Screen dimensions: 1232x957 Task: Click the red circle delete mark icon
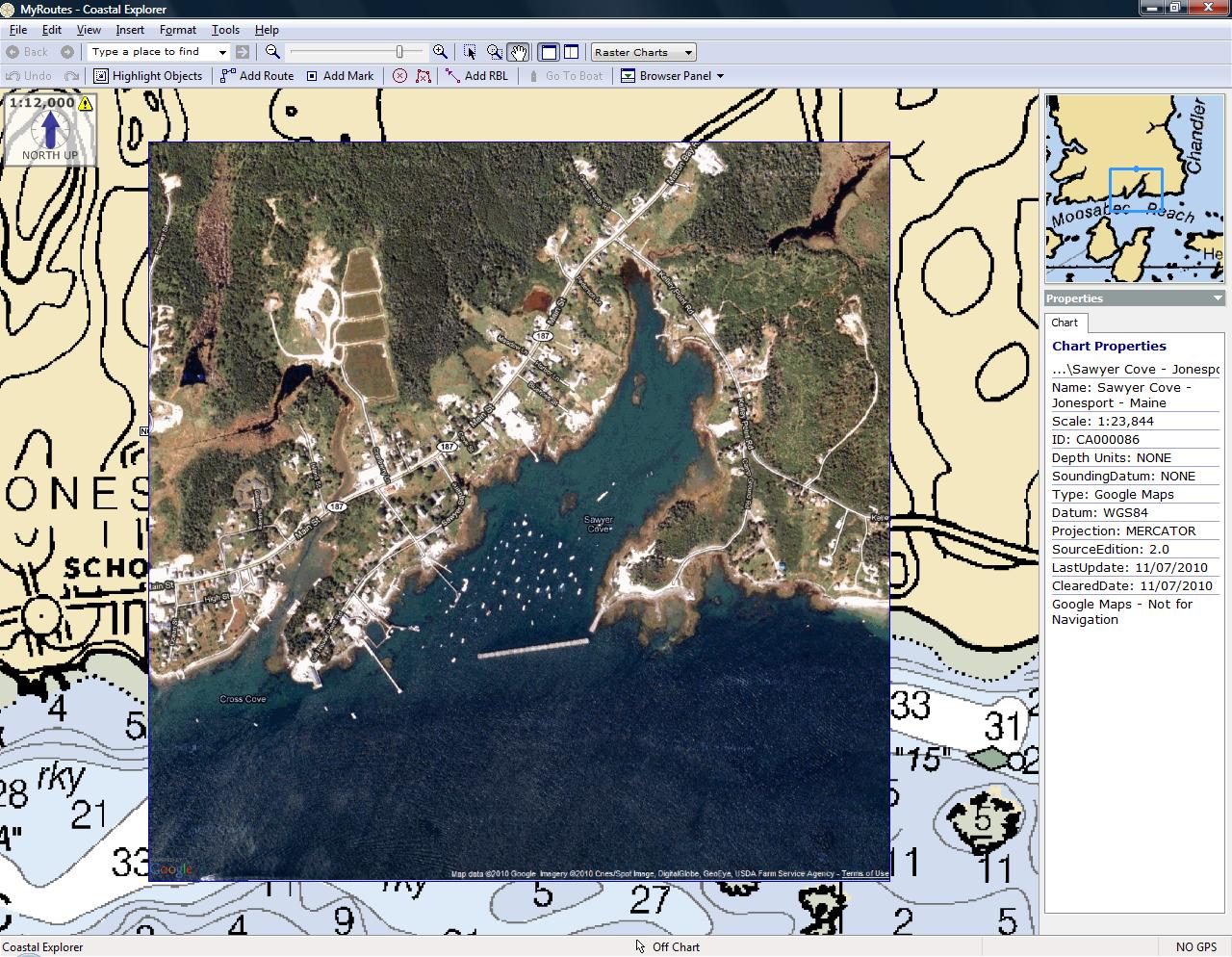[400, 75]
